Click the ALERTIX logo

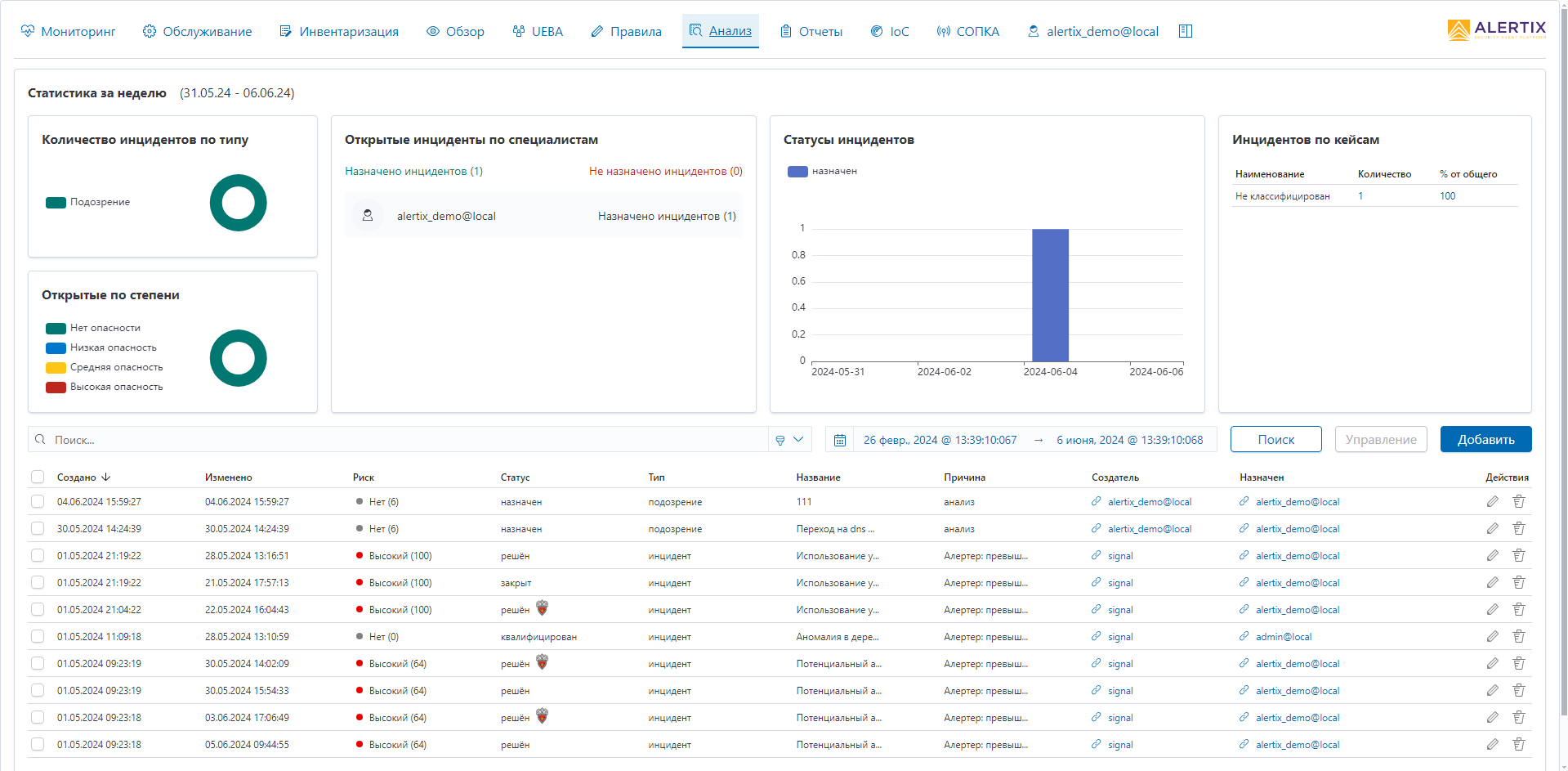1497,30
